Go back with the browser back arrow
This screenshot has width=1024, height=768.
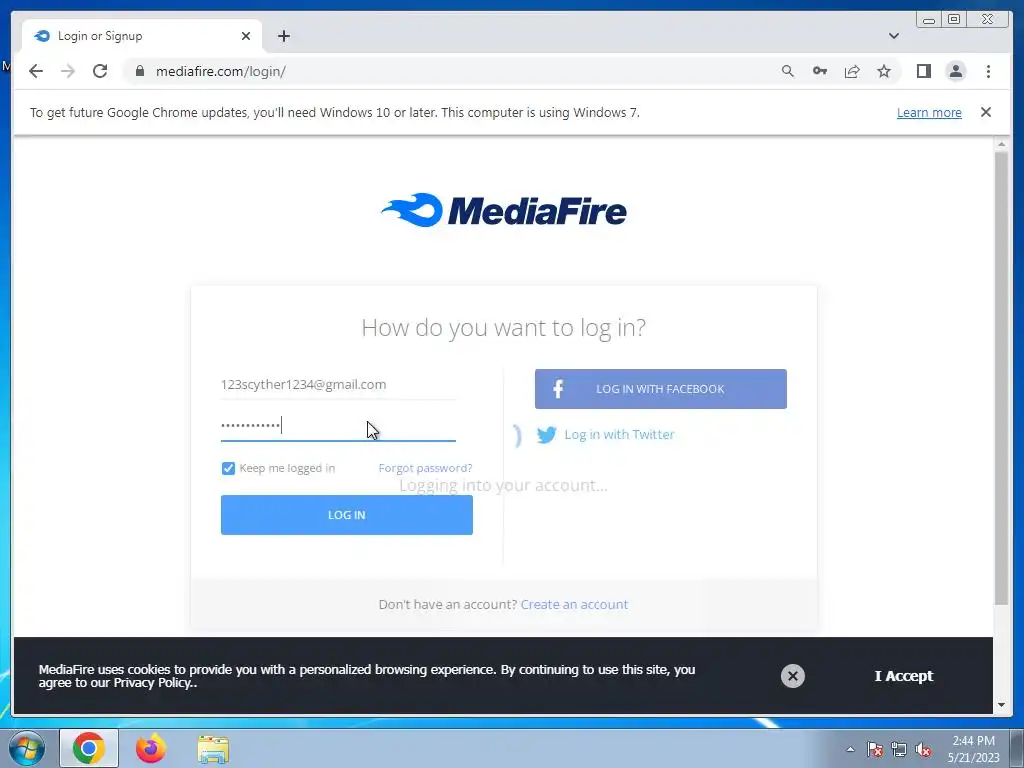click(36, 71)
